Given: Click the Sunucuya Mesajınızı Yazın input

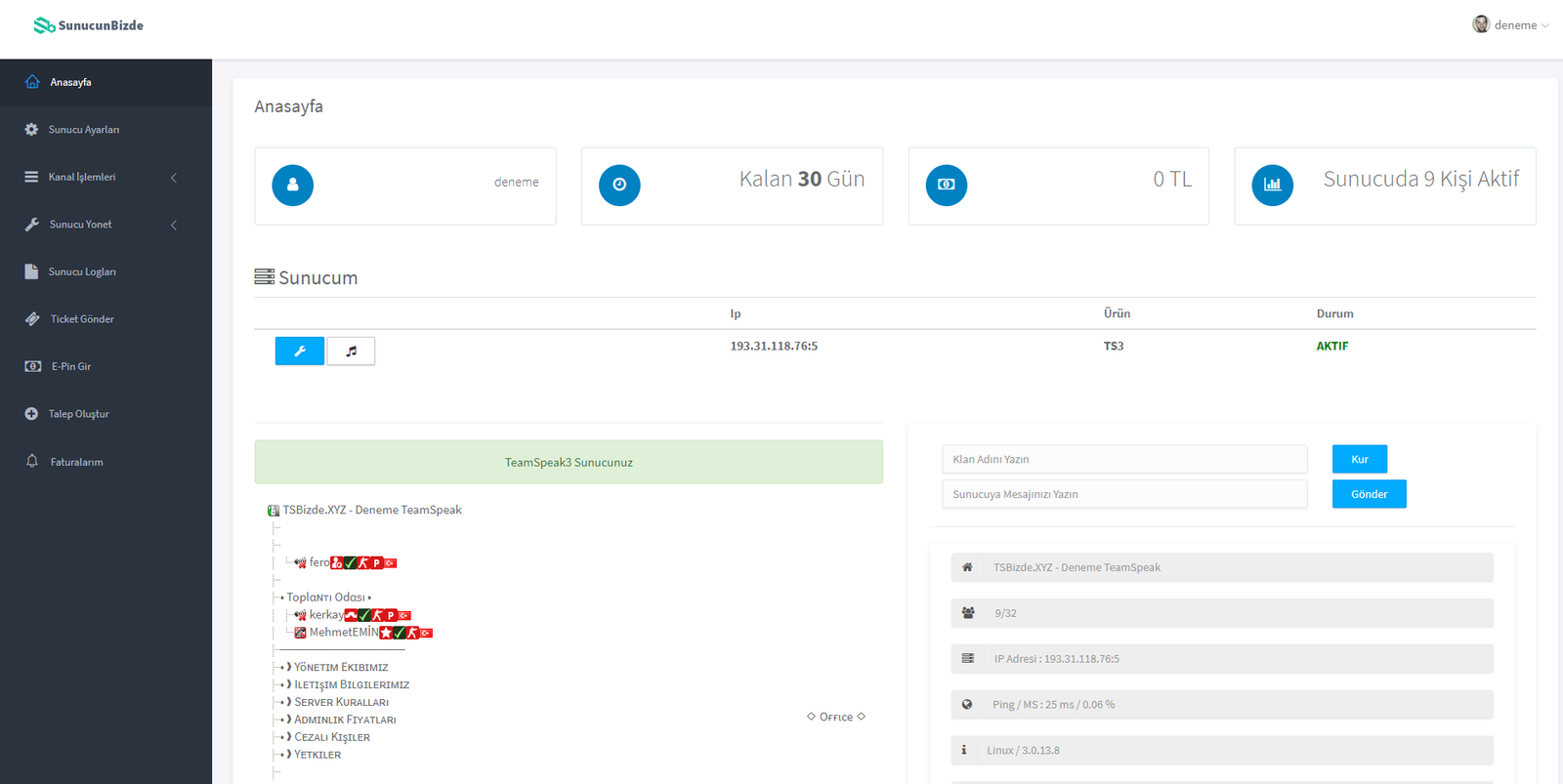Looking at the screenshot, I should click(1124, 495).
